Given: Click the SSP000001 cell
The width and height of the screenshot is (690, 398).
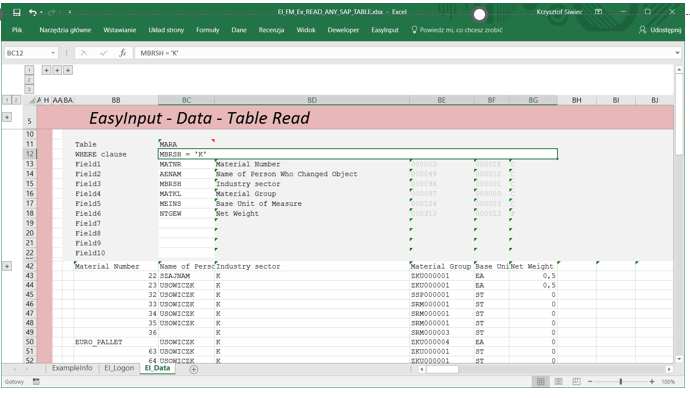Looking at the screenshot, I should (442, 295).
